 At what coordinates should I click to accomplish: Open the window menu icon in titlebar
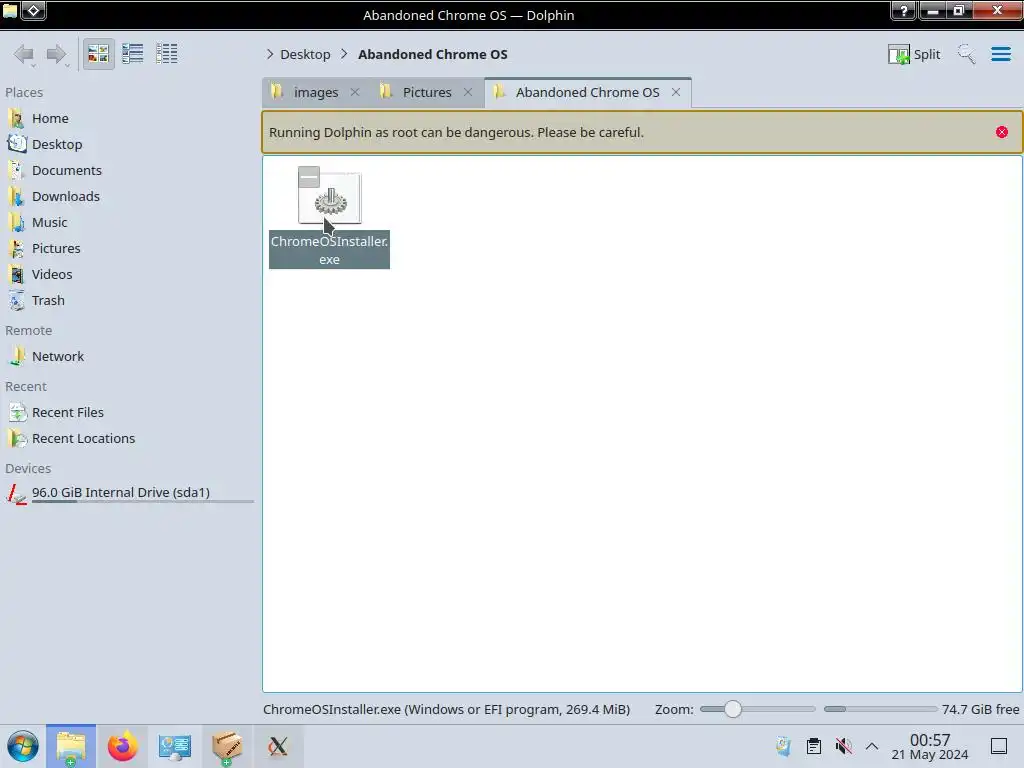coord(10,10)
